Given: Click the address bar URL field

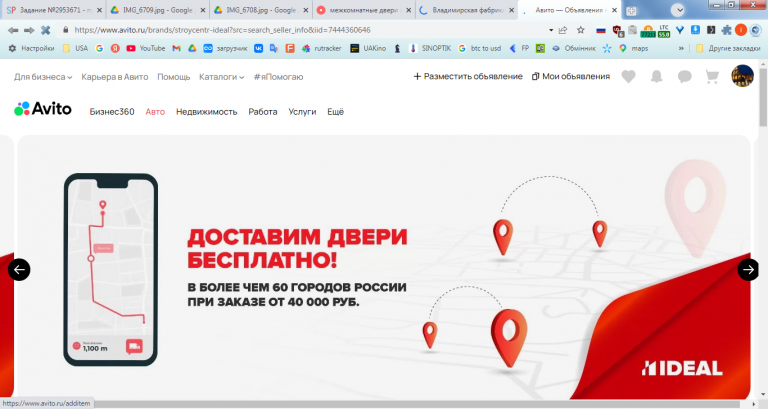Looking at the screenshot, I should coord(309,30).
